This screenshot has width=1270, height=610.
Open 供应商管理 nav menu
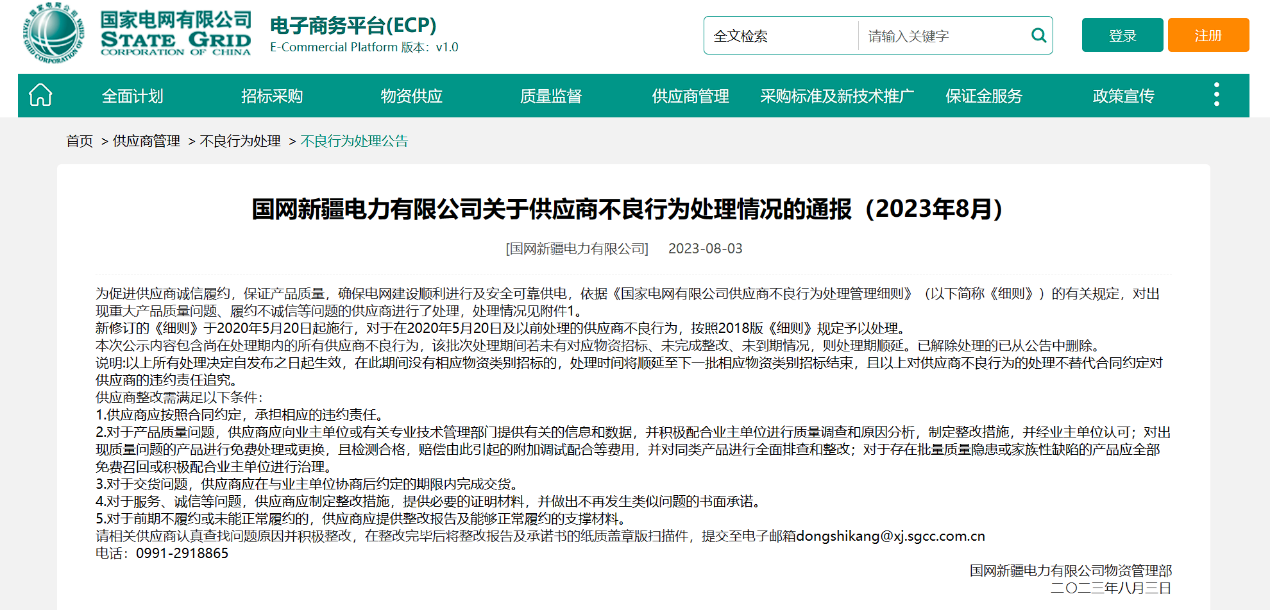tap(691, 96)
